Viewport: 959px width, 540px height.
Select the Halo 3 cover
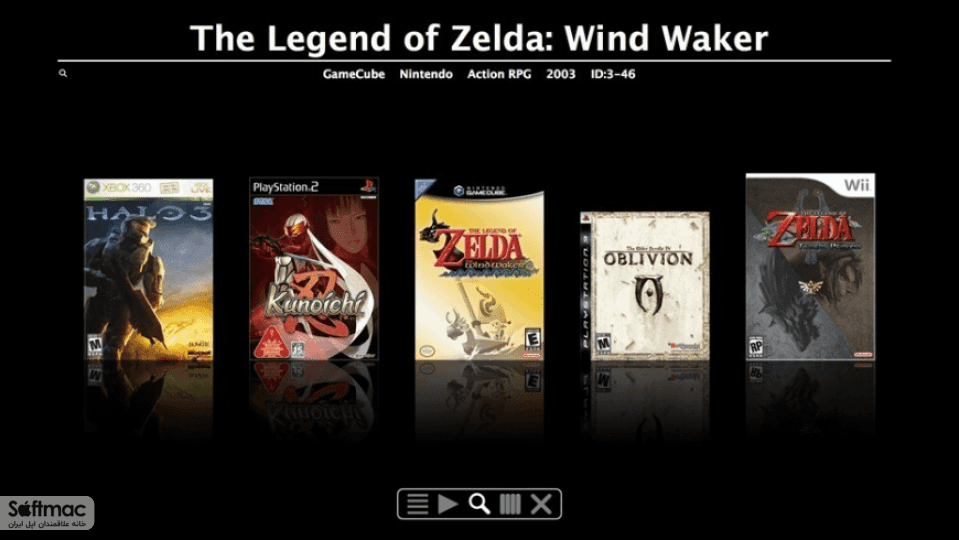pyautogui.click(x=149, y=269)
